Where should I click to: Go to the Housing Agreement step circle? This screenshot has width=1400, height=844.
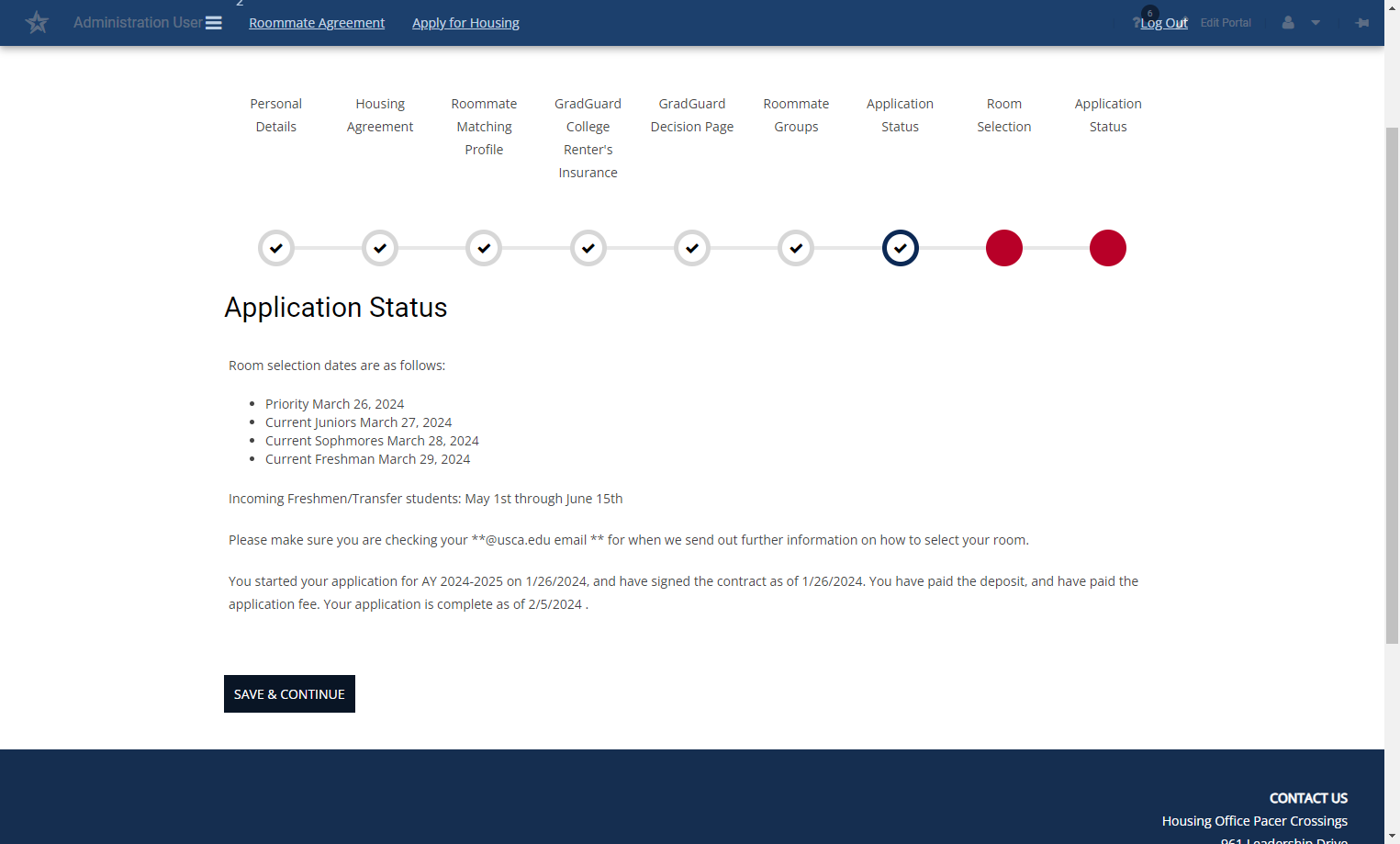[x=380, y=248]
